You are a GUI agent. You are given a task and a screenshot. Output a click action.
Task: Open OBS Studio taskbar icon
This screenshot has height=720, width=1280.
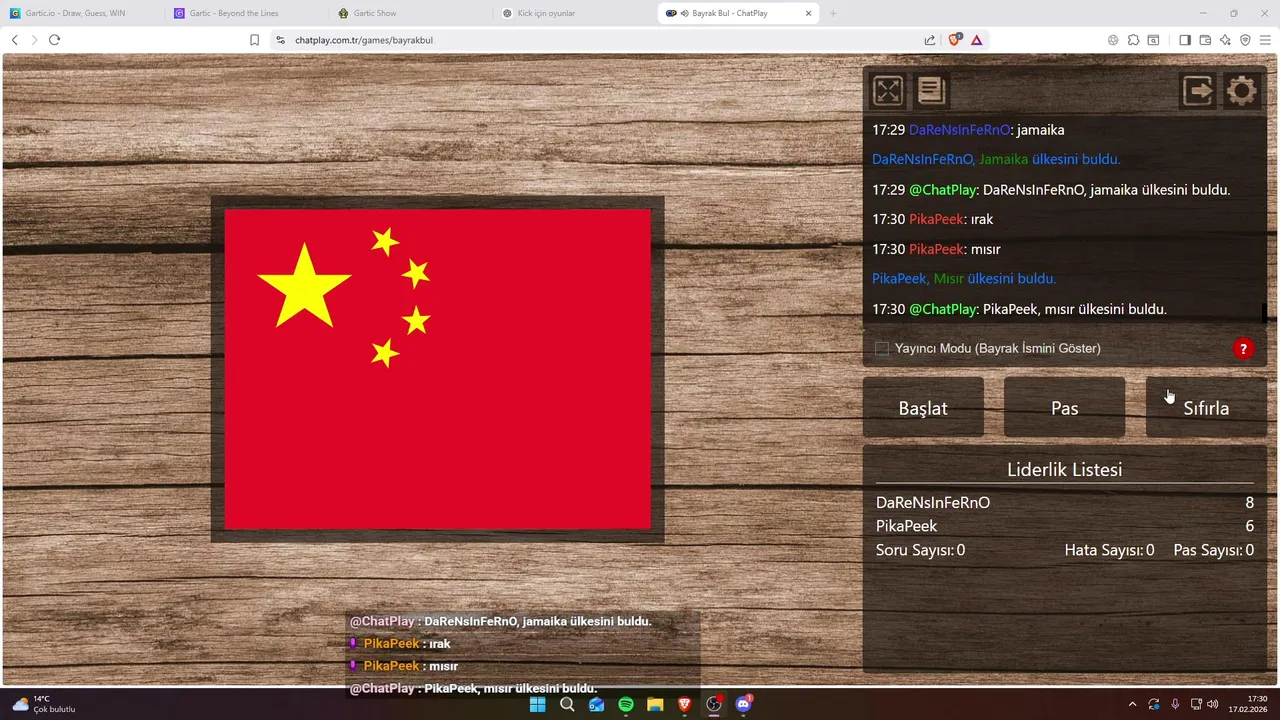tap(714, 704)
